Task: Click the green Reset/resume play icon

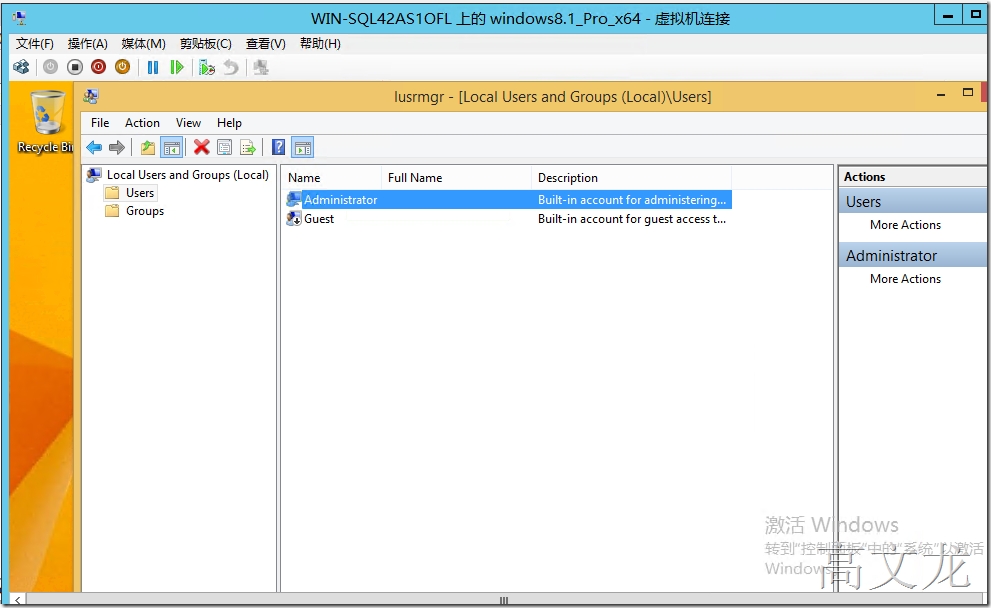Action: [x=177, y=67]
